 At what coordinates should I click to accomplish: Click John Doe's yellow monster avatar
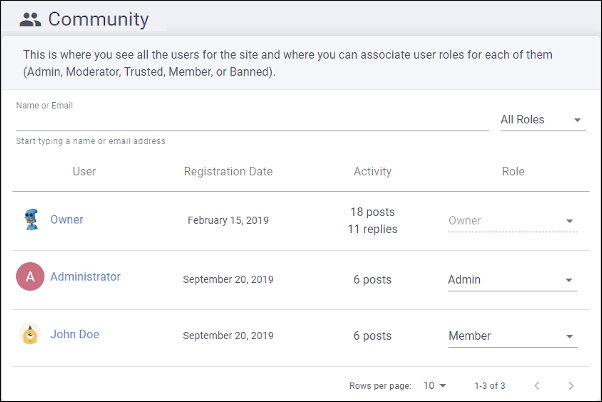coord(30,334)
